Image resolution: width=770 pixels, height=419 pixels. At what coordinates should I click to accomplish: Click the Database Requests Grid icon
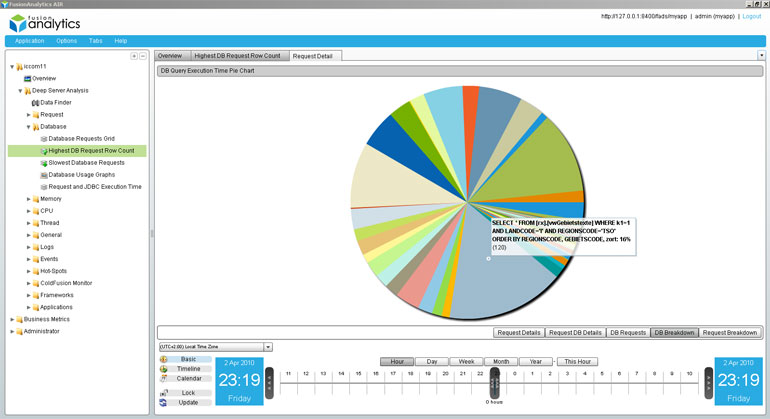44,139
